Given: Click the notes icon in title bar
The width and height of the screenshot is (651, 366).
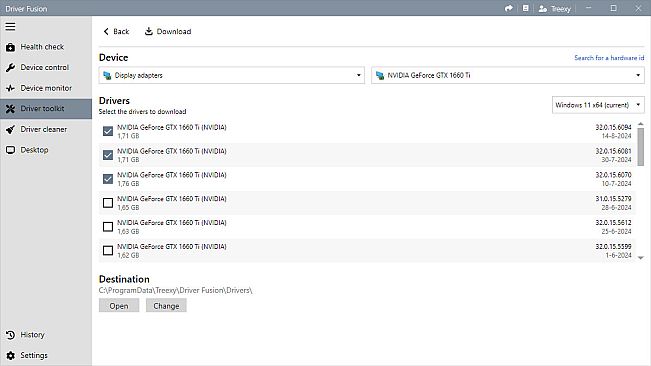Looking at the screenshot, I should click(526, 8).
